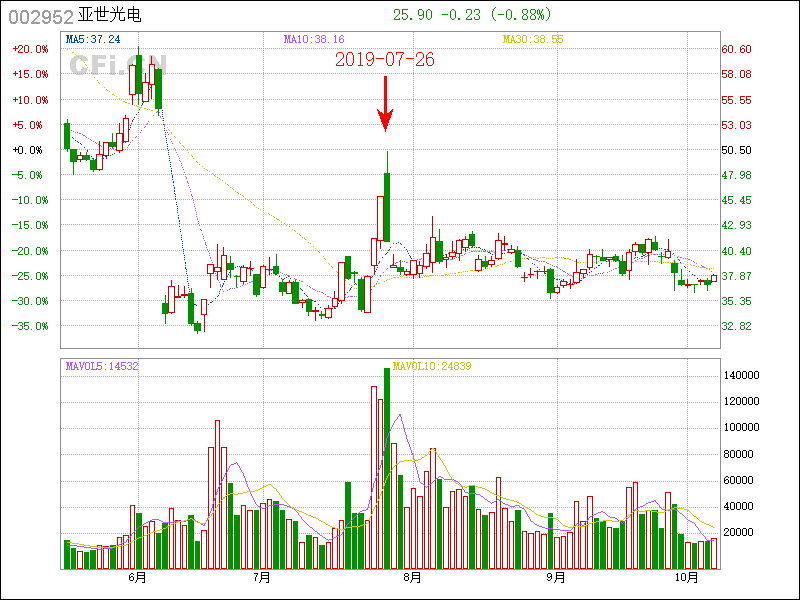
Task: Click the +20.0% label on the left axis
Action: [x=29, y=49]
